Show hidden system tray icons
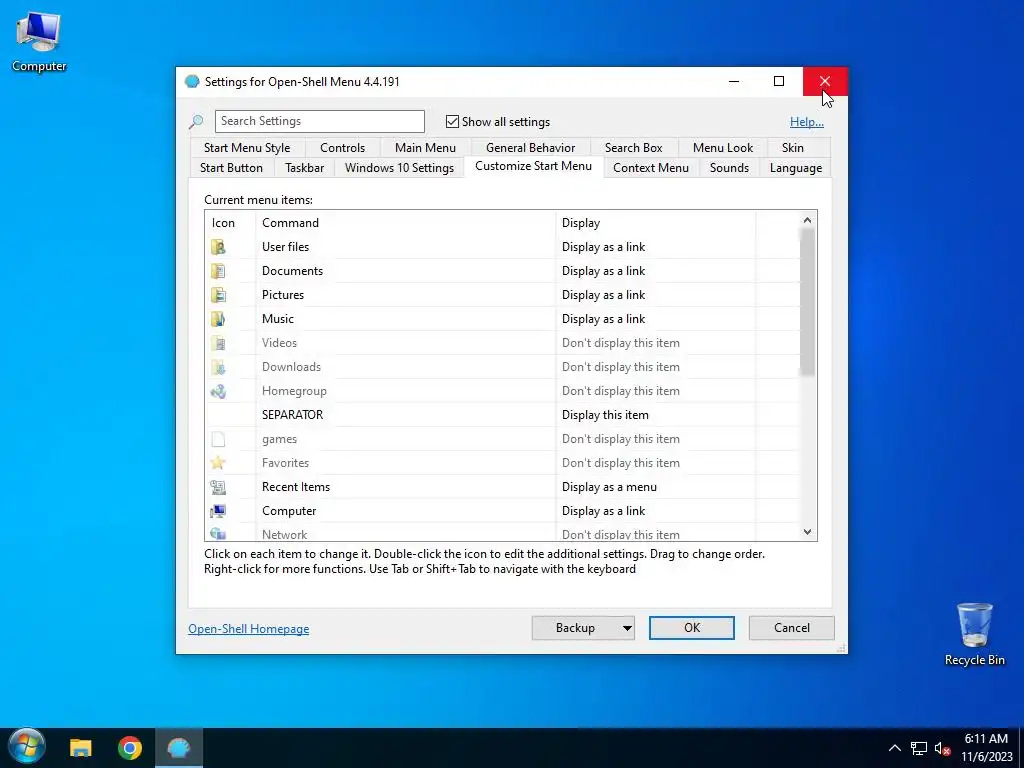 (895, 748)
